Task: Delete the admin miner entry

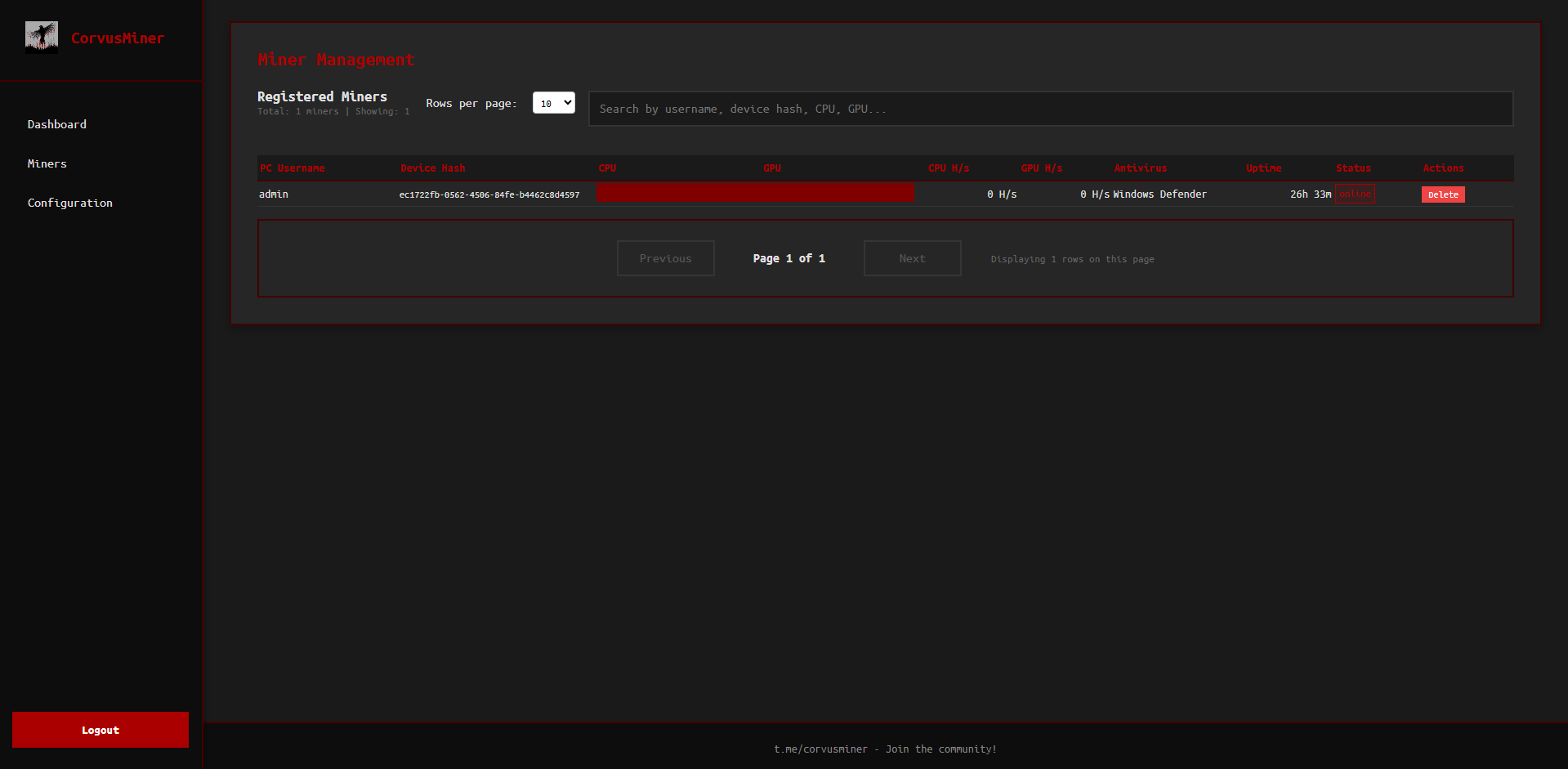Action: coord(1443,194)
